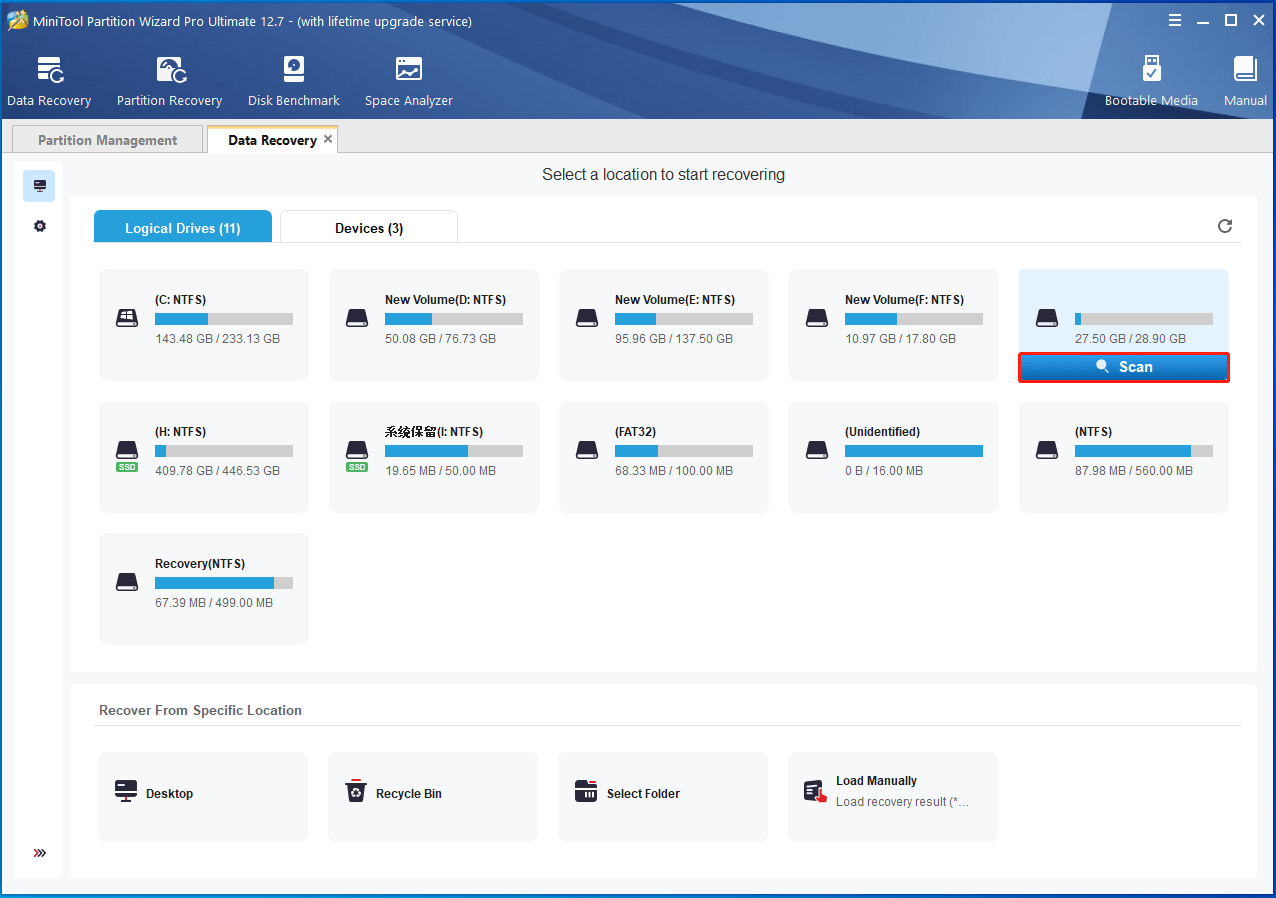
Task: Click the (Unidentified) label
Action: [x=882, y=431]
